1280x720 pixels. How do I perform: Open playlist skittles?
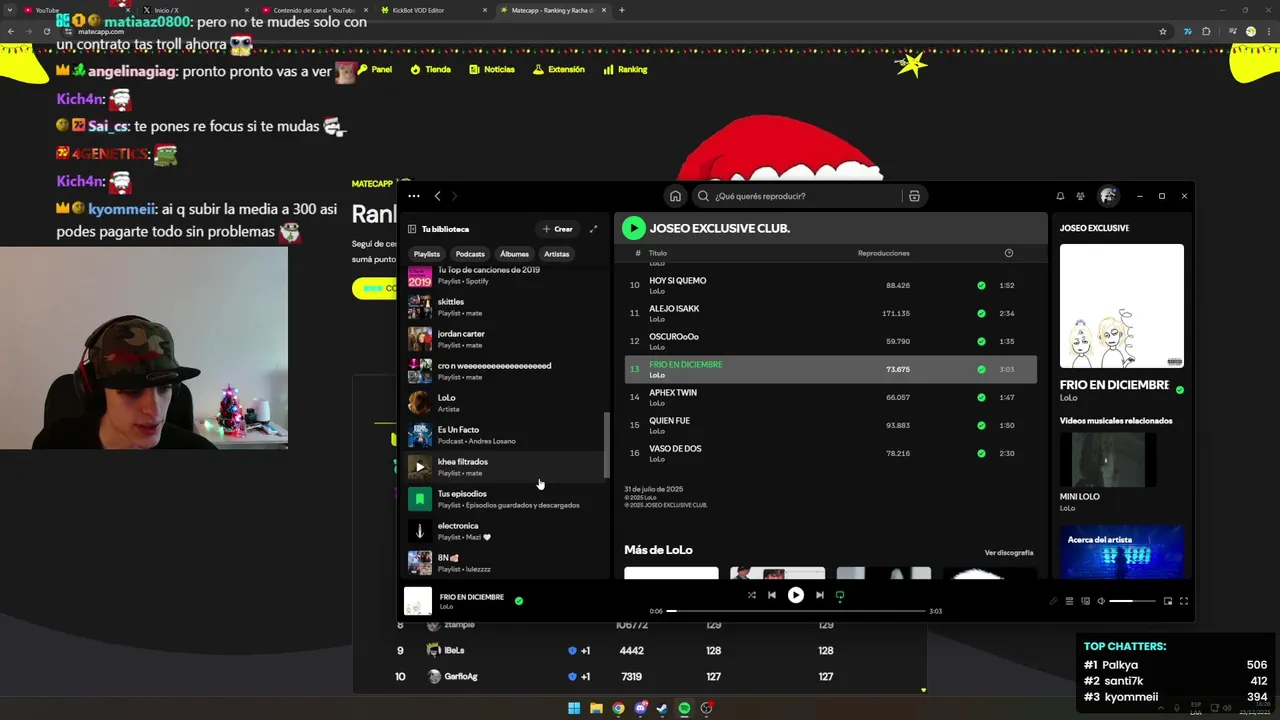coord(505,306)
